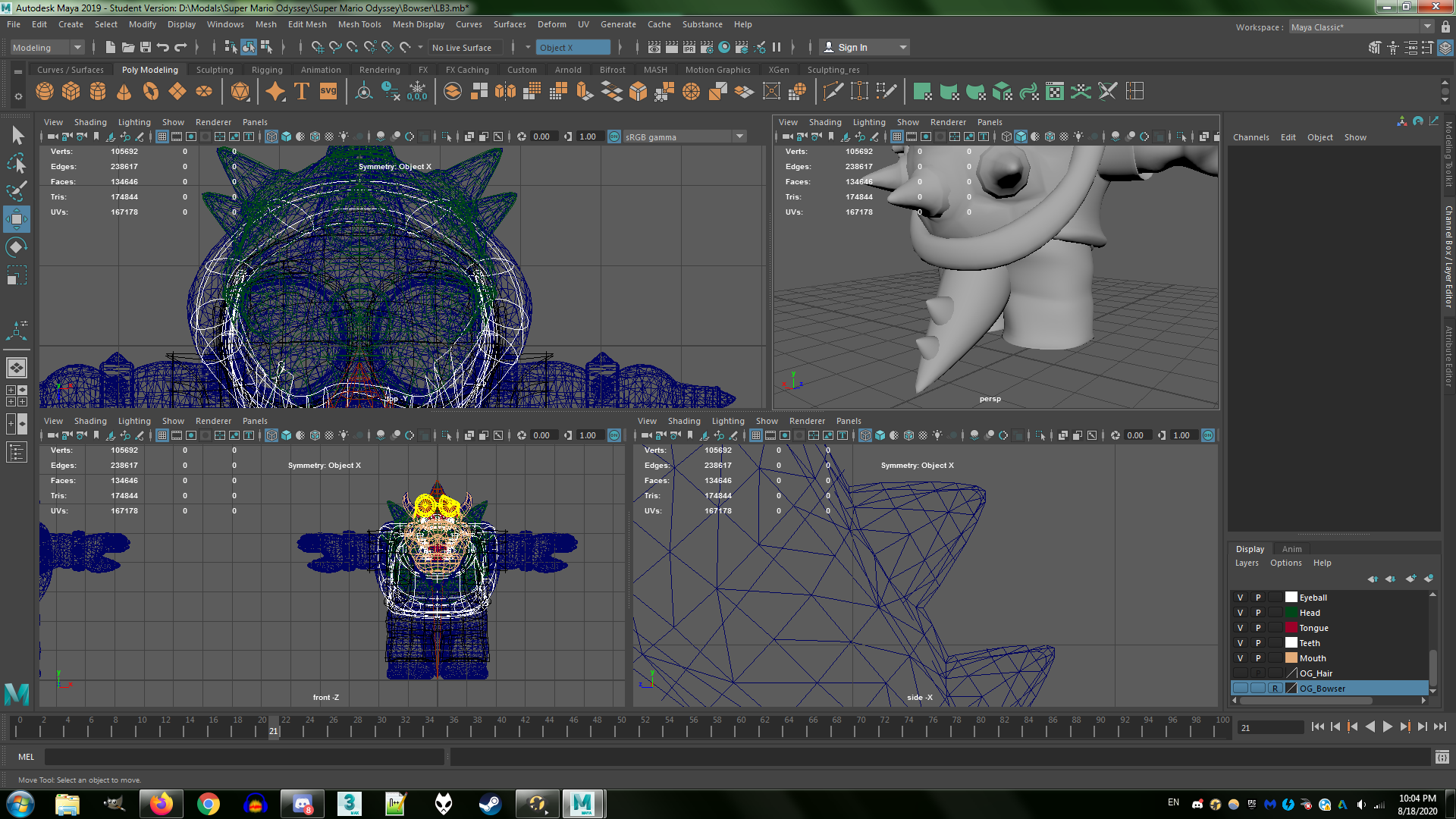Toggle visibility V of the Eyeball layer

[x=1241, y=598]
